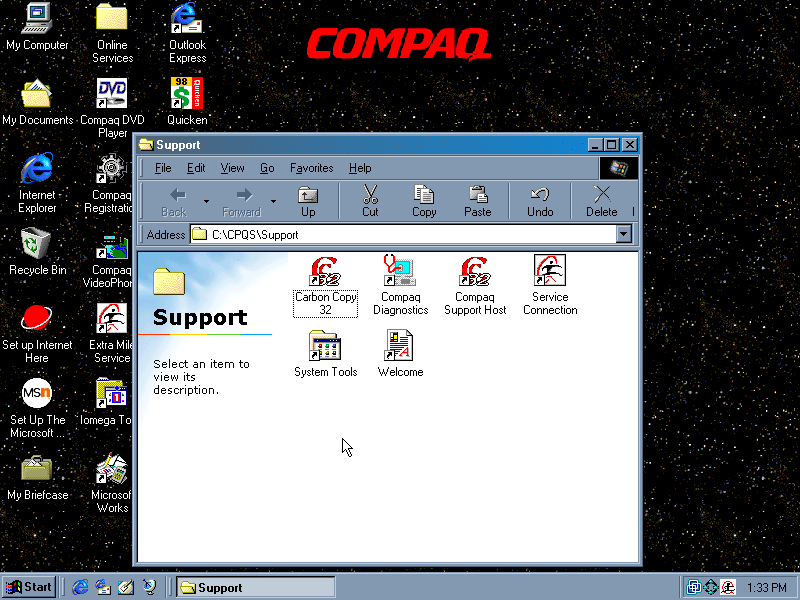Select the Recycle Bin desktop icon
This screenshot has height=600, width=800.
[37, 252]
